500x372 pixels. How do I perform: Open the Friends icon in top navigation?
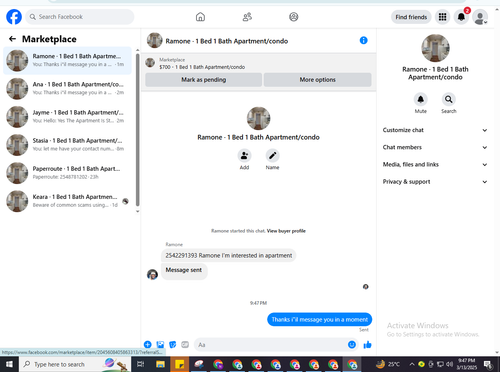click(x=247, y=17)
